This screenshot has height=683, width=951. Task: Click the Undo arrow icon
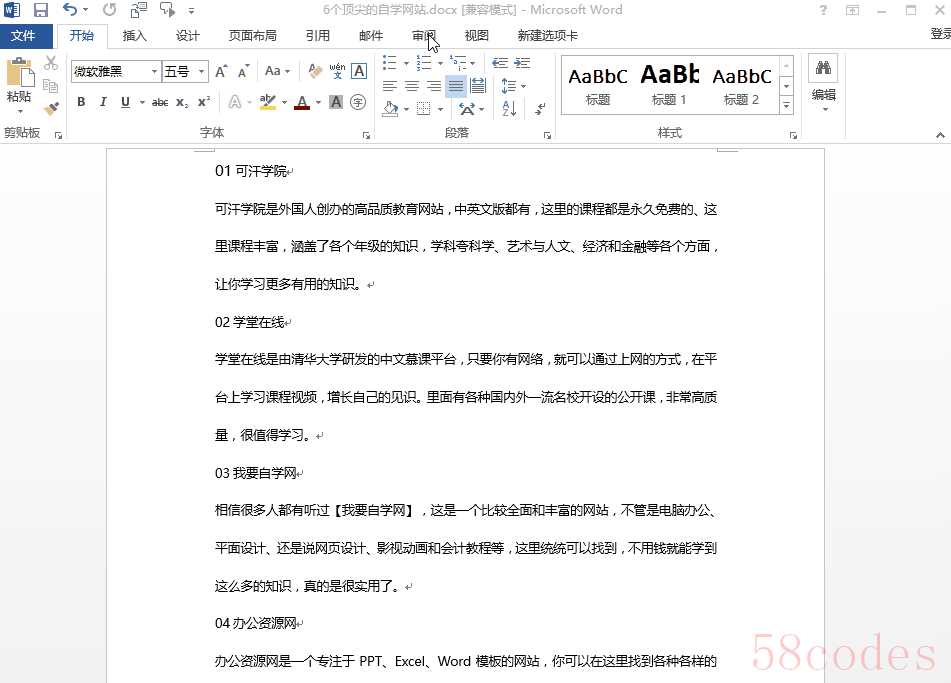coord(70,9)
